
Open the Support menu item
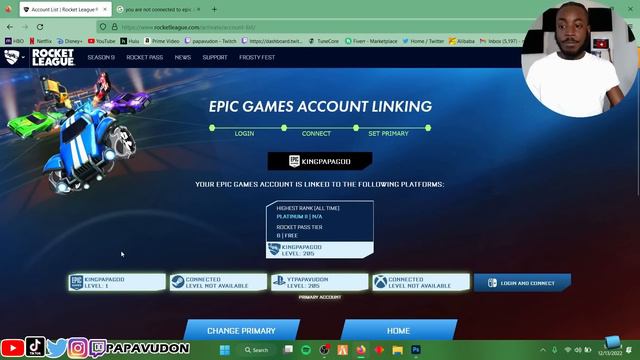pos(215,58)
